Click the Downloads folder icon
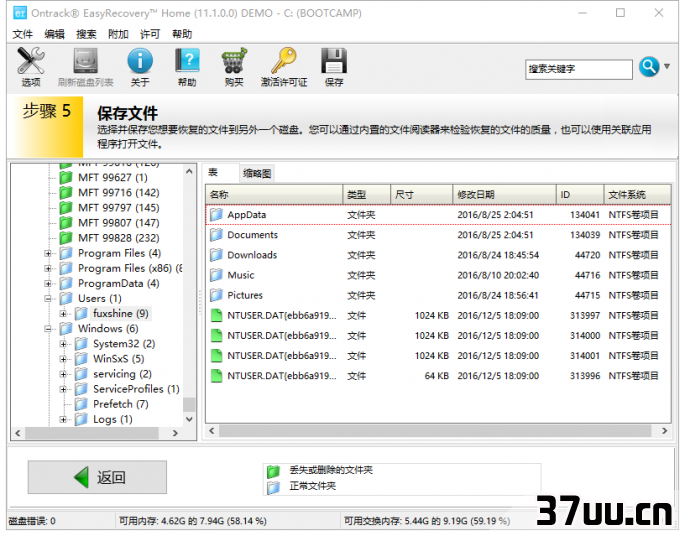The width and height of the screenshot is (685, 536). [216, 255]
